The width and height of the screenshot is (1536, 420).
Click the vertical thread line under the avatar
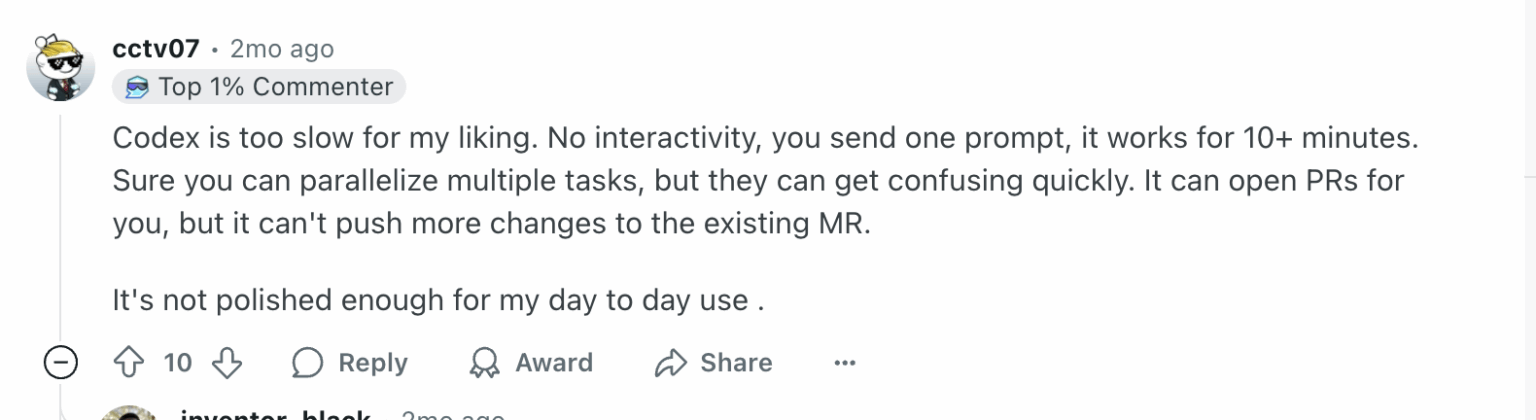coord(61,230)
